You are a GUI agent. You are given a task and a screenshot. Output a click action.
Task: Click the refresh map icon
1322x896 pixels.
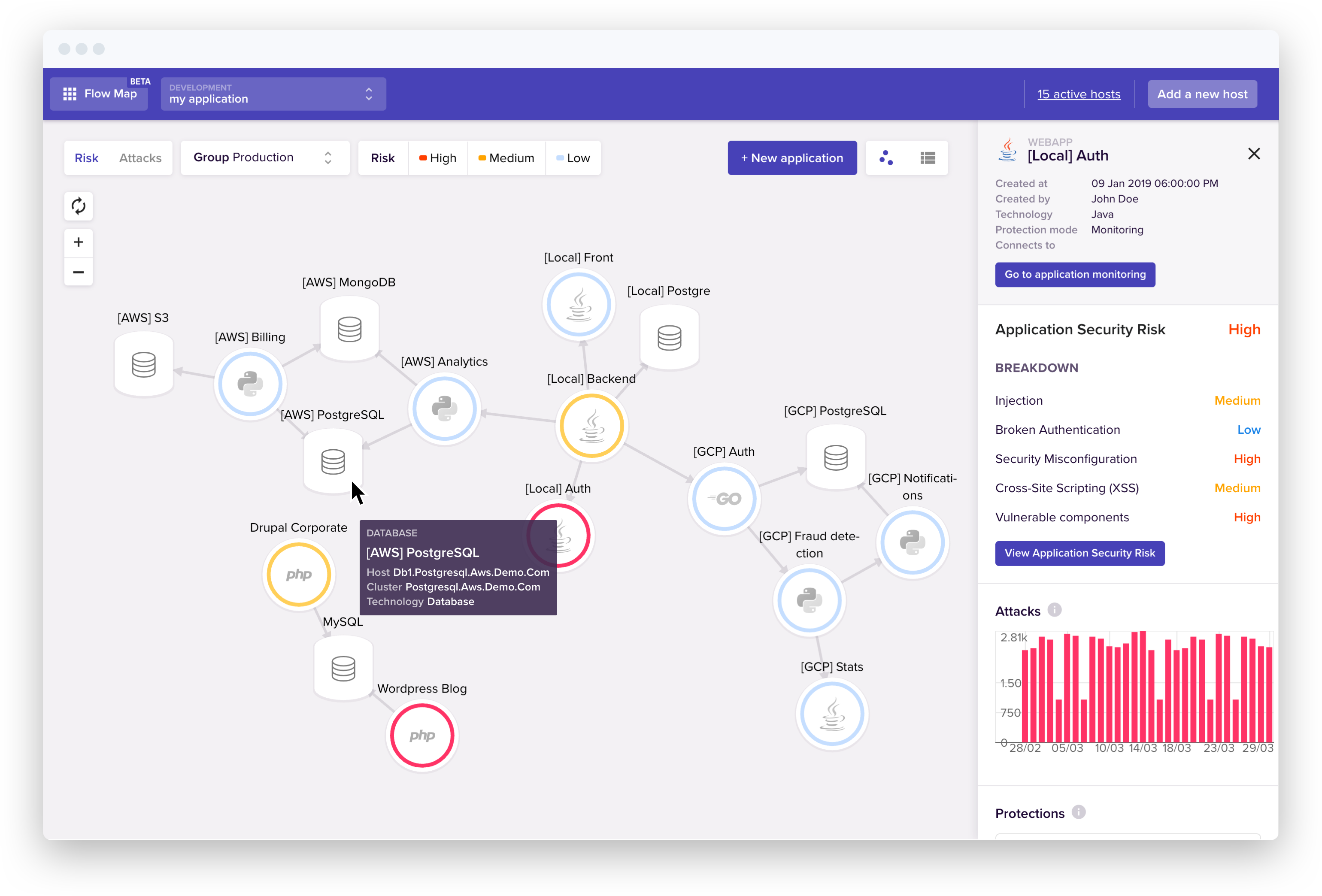tap(79, 206)
